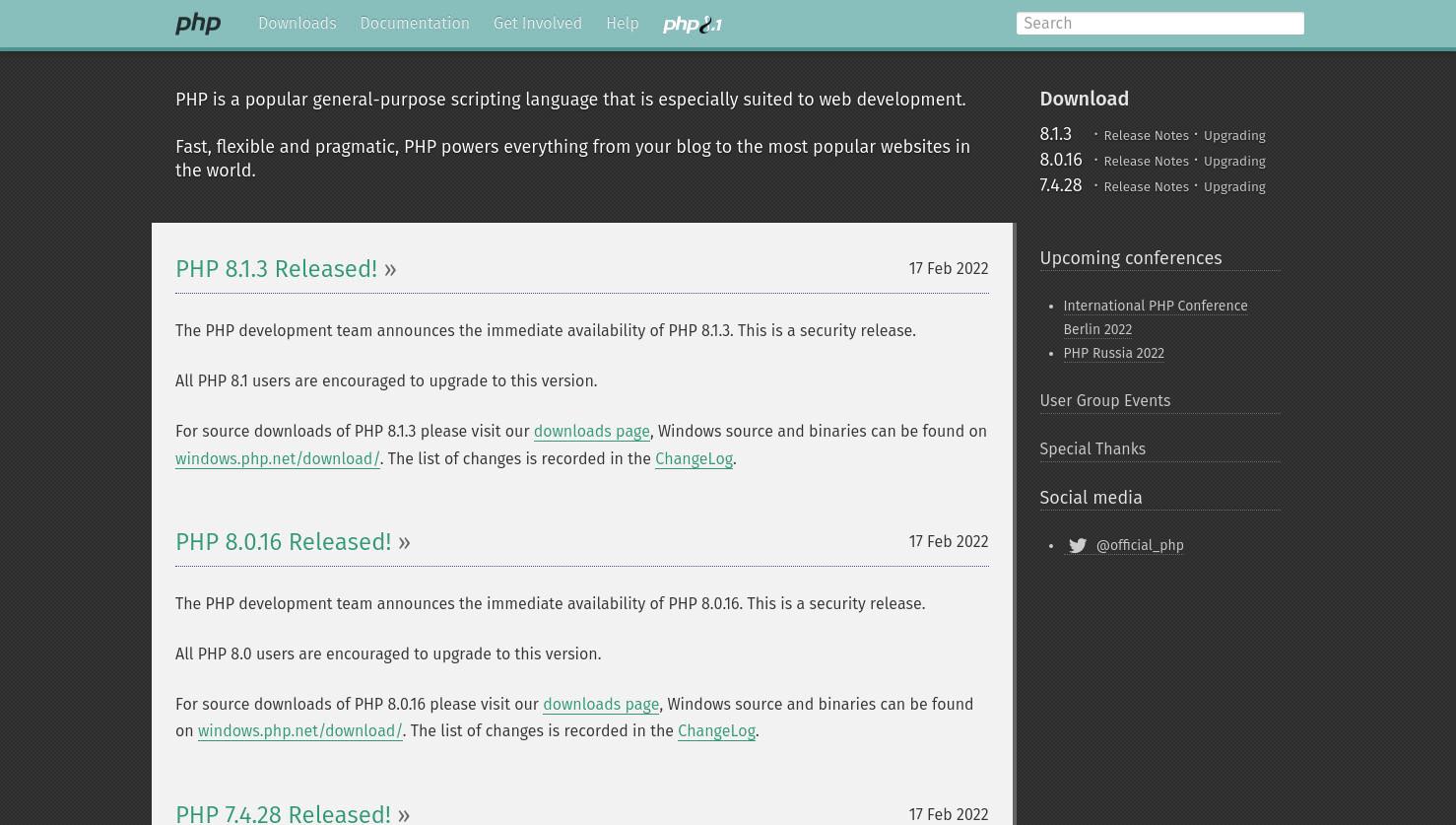
Task: Click windows.php.net/download/ link in 8.0.16 post
Action: point(299,731)
